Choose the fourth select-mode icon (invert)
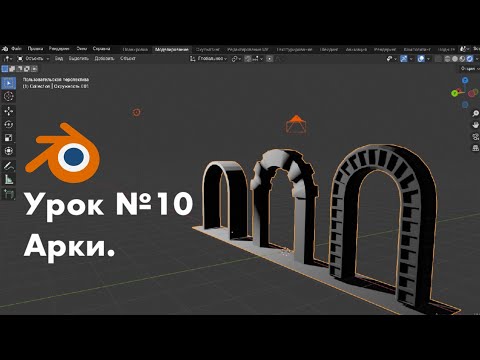The width and height of the screenshot is (480, 360). click(x=27, y=69)
